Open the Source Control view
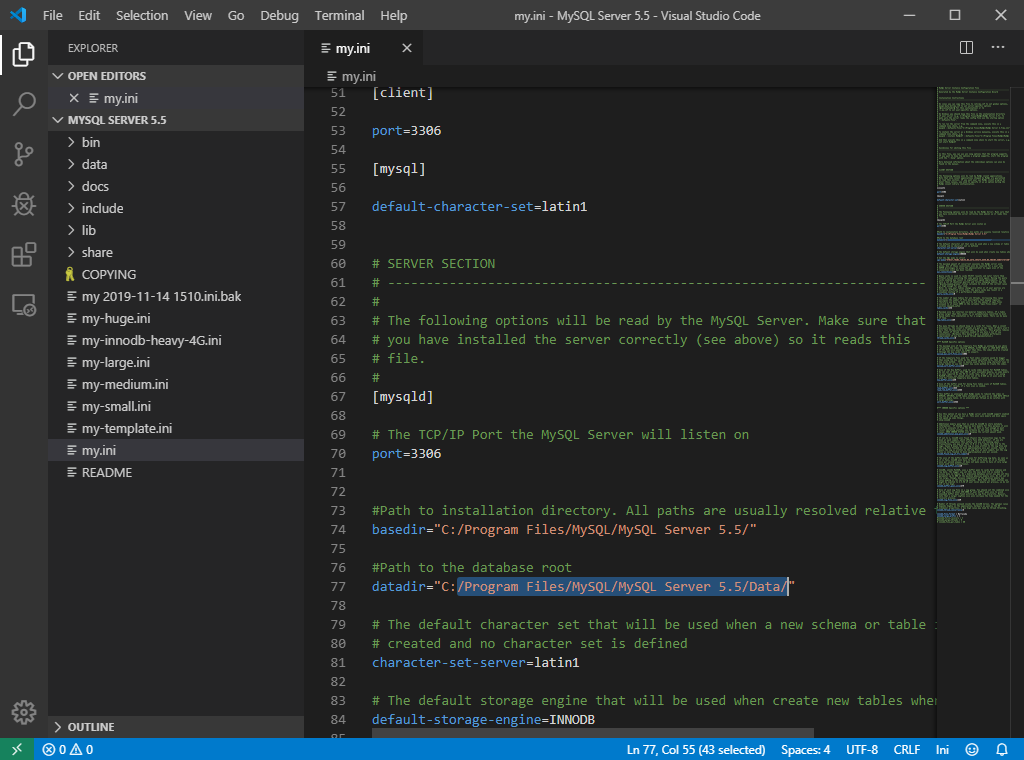The height and width of the screenshot is (760, 1024). point(24,154)
